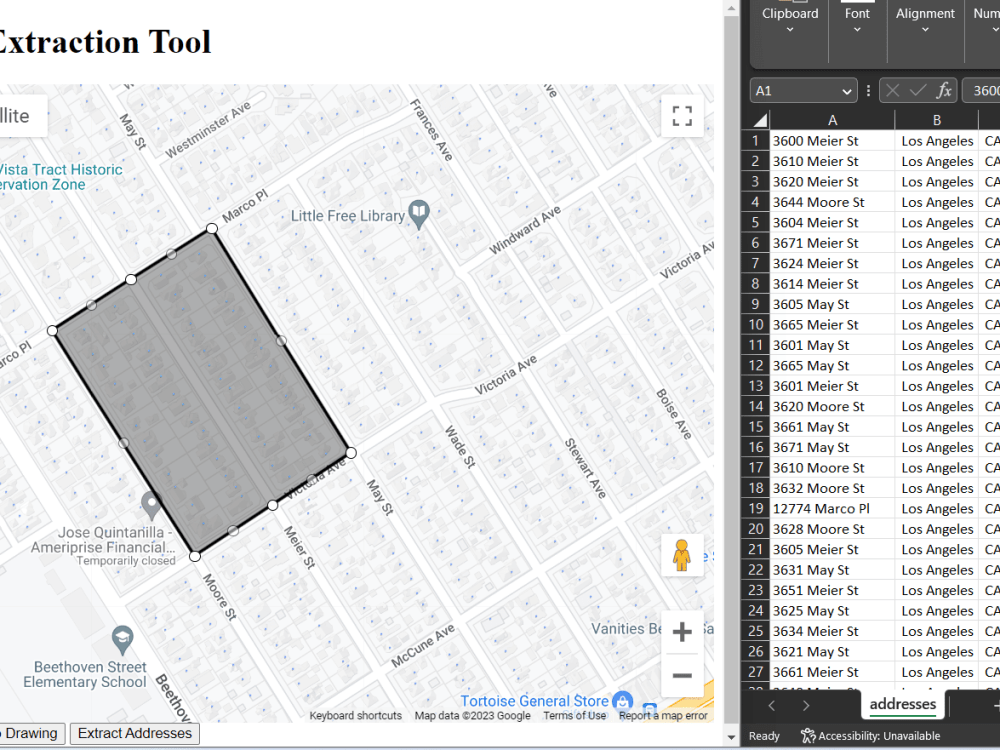The height and width of the screenshot is (750, 1000).
Task: Click the Excel formula bar enter checkmark icon
Action: (x=918, y=91)
